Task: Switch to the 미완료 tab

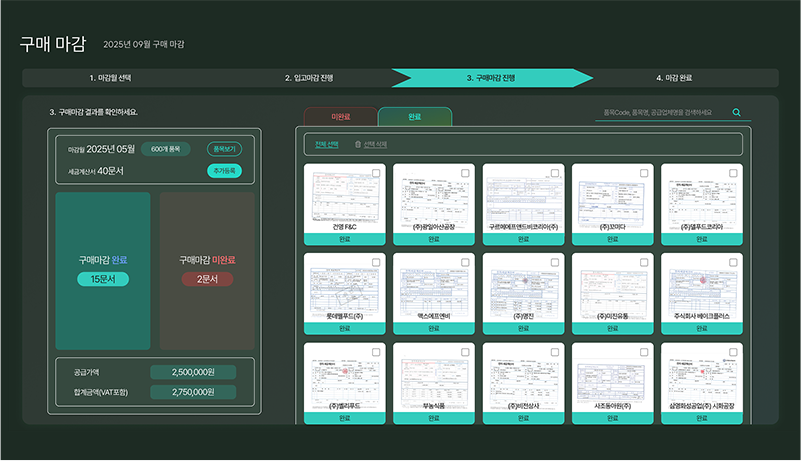Action: point(340,117)
